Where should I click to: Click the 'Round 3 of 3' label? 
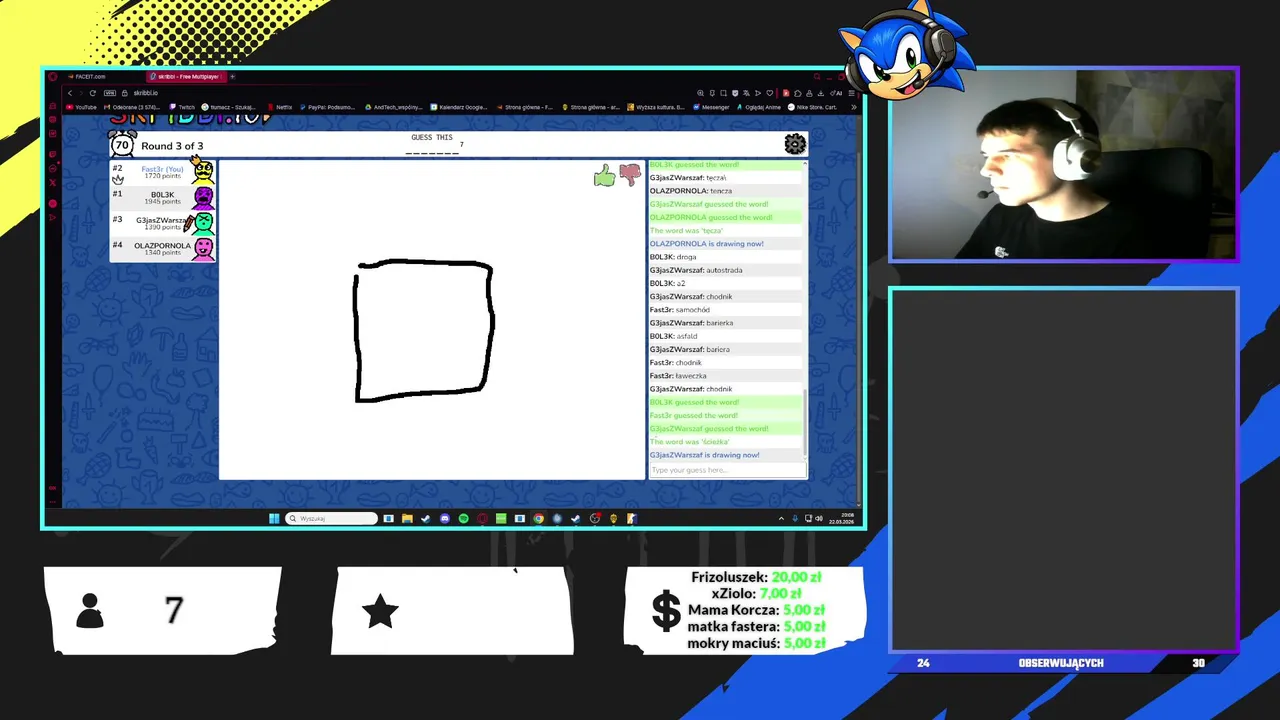tap(172, 146)
